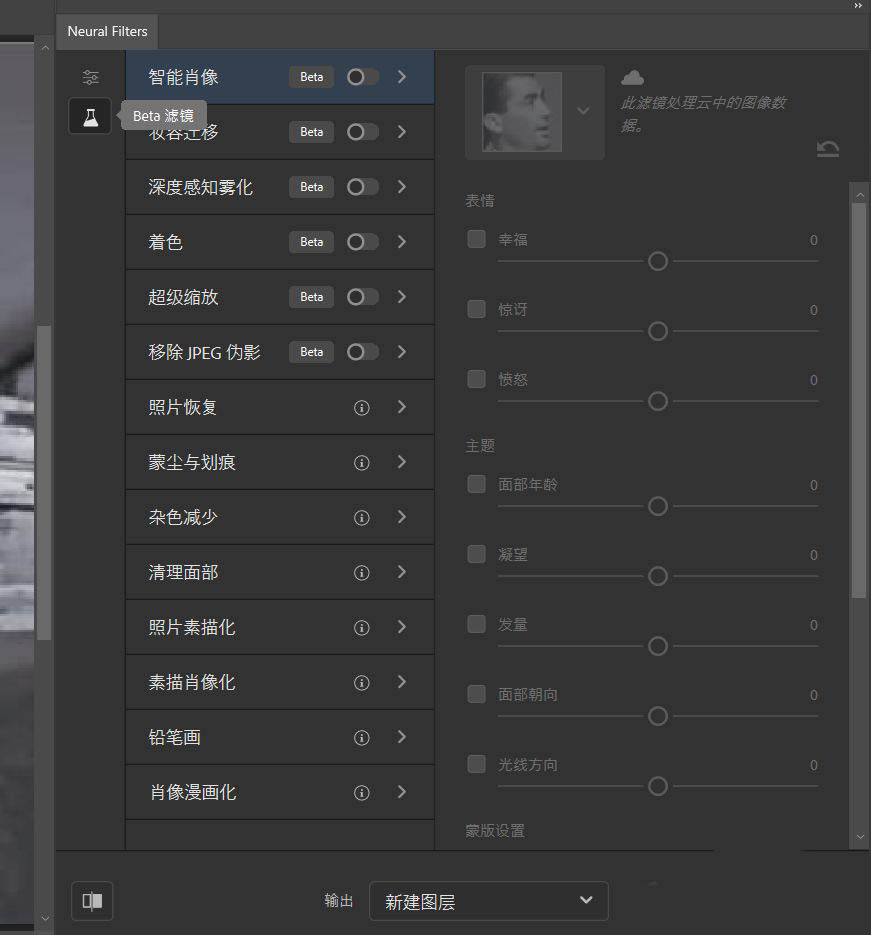
Task: Enable the 智能肖像 Beta toggle
Action: tap(362, 77)
